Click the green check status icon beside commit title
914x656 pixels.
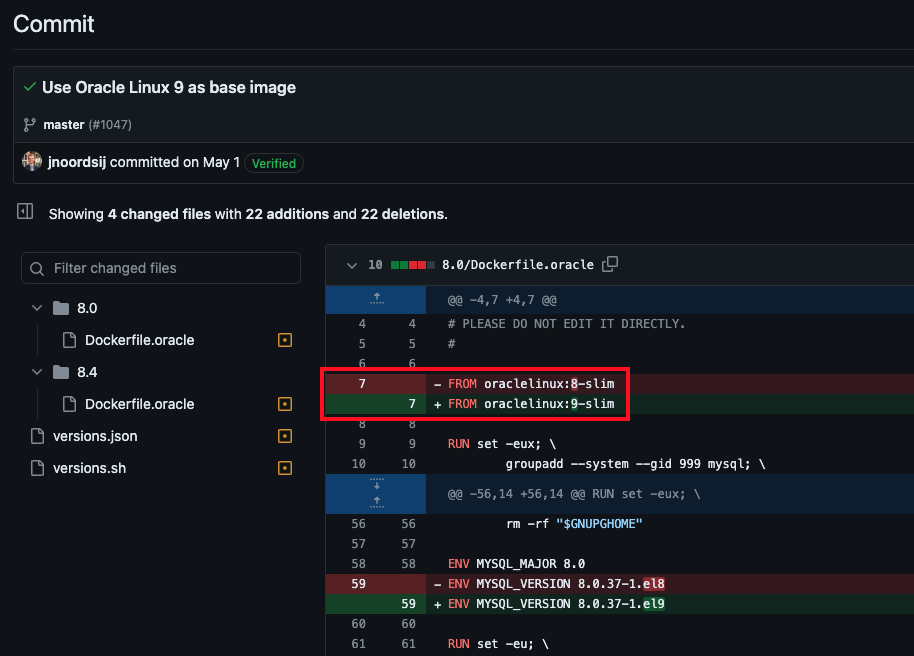tap(30, 87)
